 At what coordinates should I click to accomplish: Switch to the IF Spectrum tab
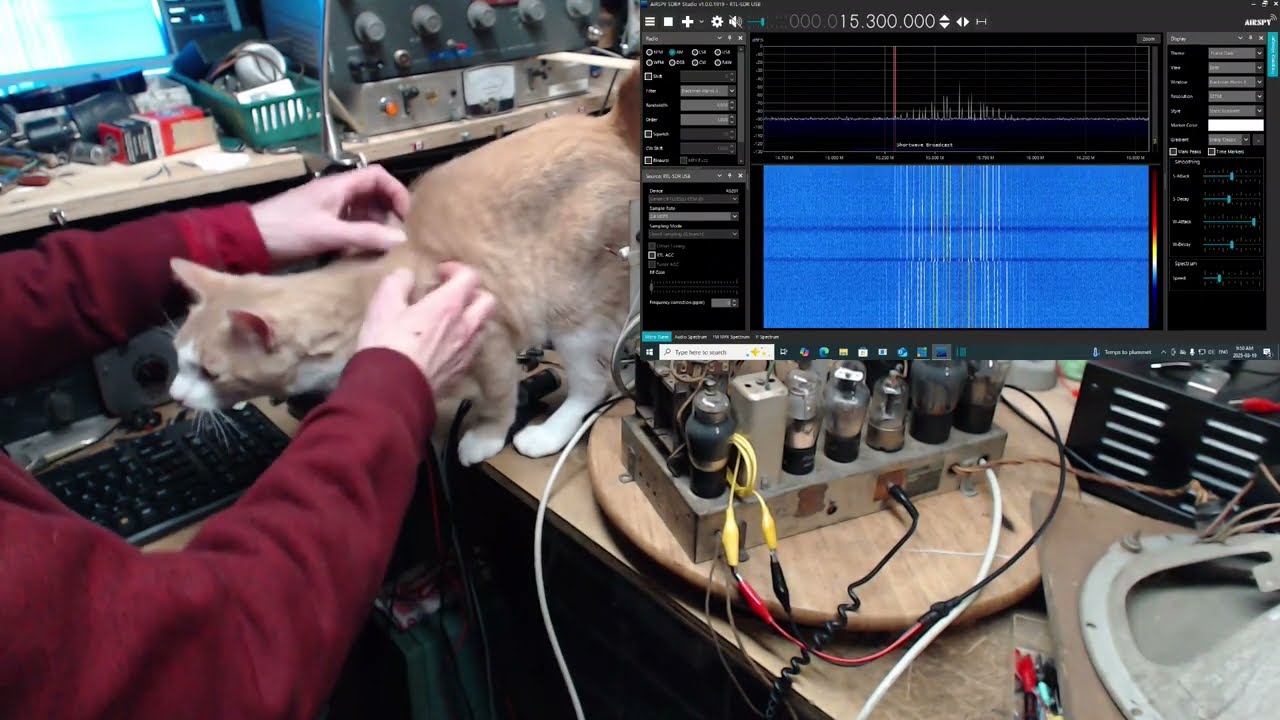(x=768, y=337)
